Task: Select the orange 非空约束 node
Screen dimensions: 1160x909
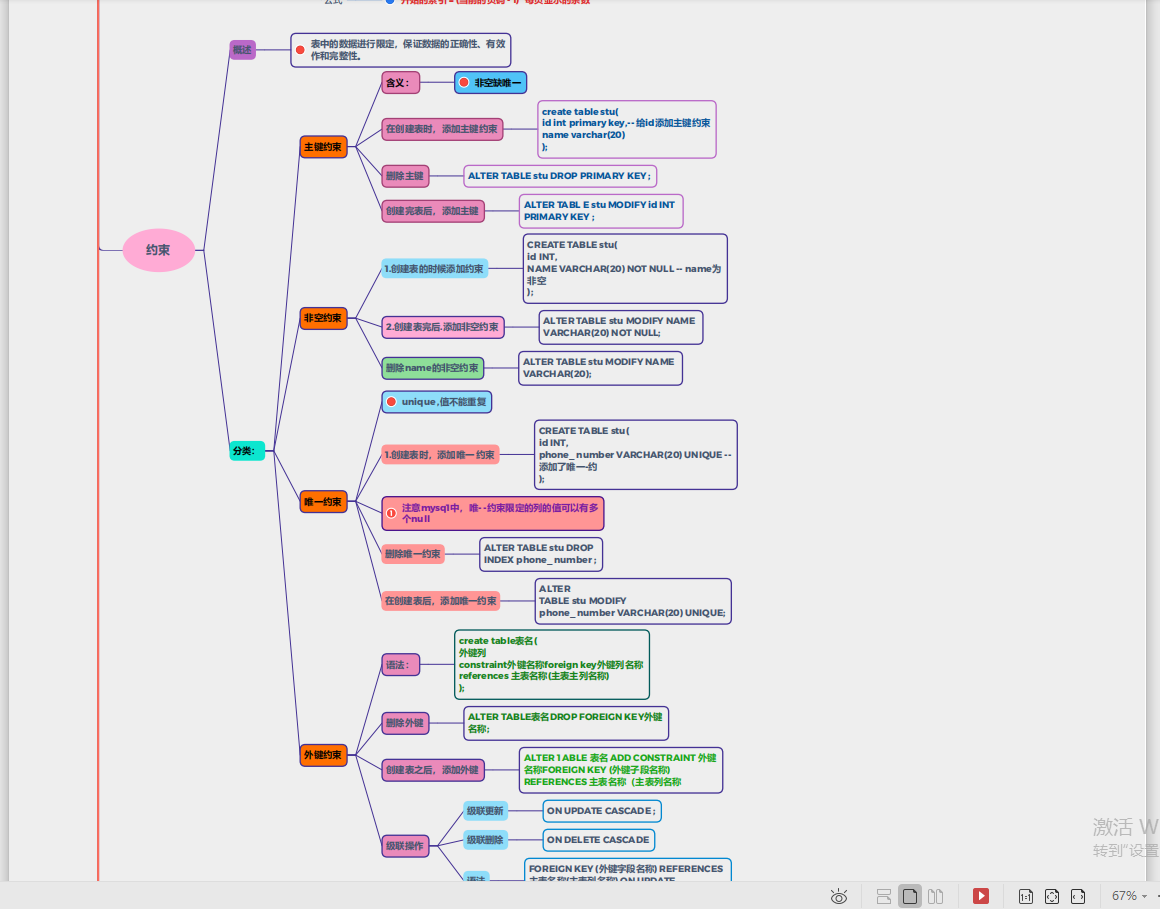Action: point(323,318)
